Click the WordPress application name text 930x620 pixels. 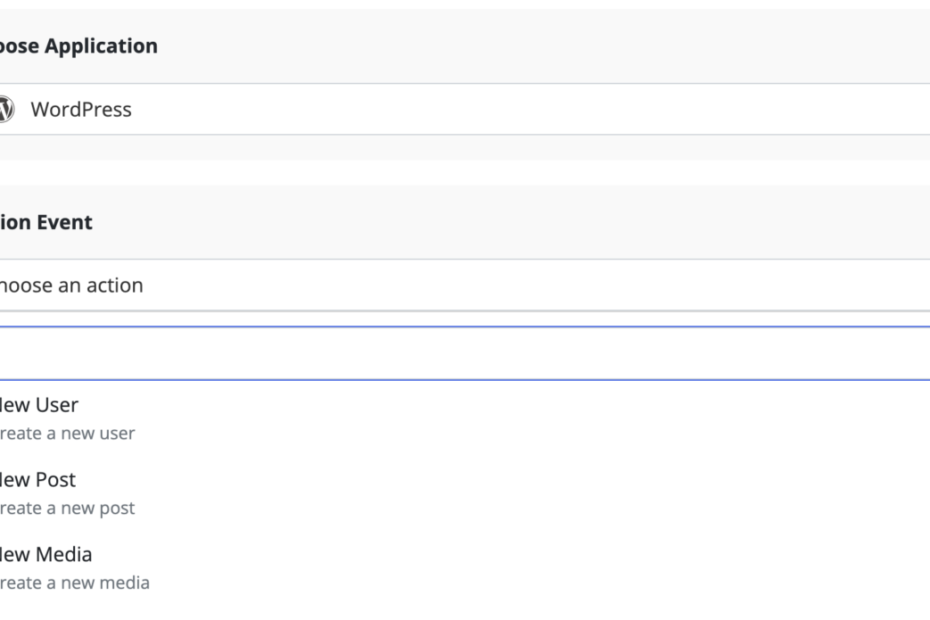pyautogui.click(x=81, y=109)
